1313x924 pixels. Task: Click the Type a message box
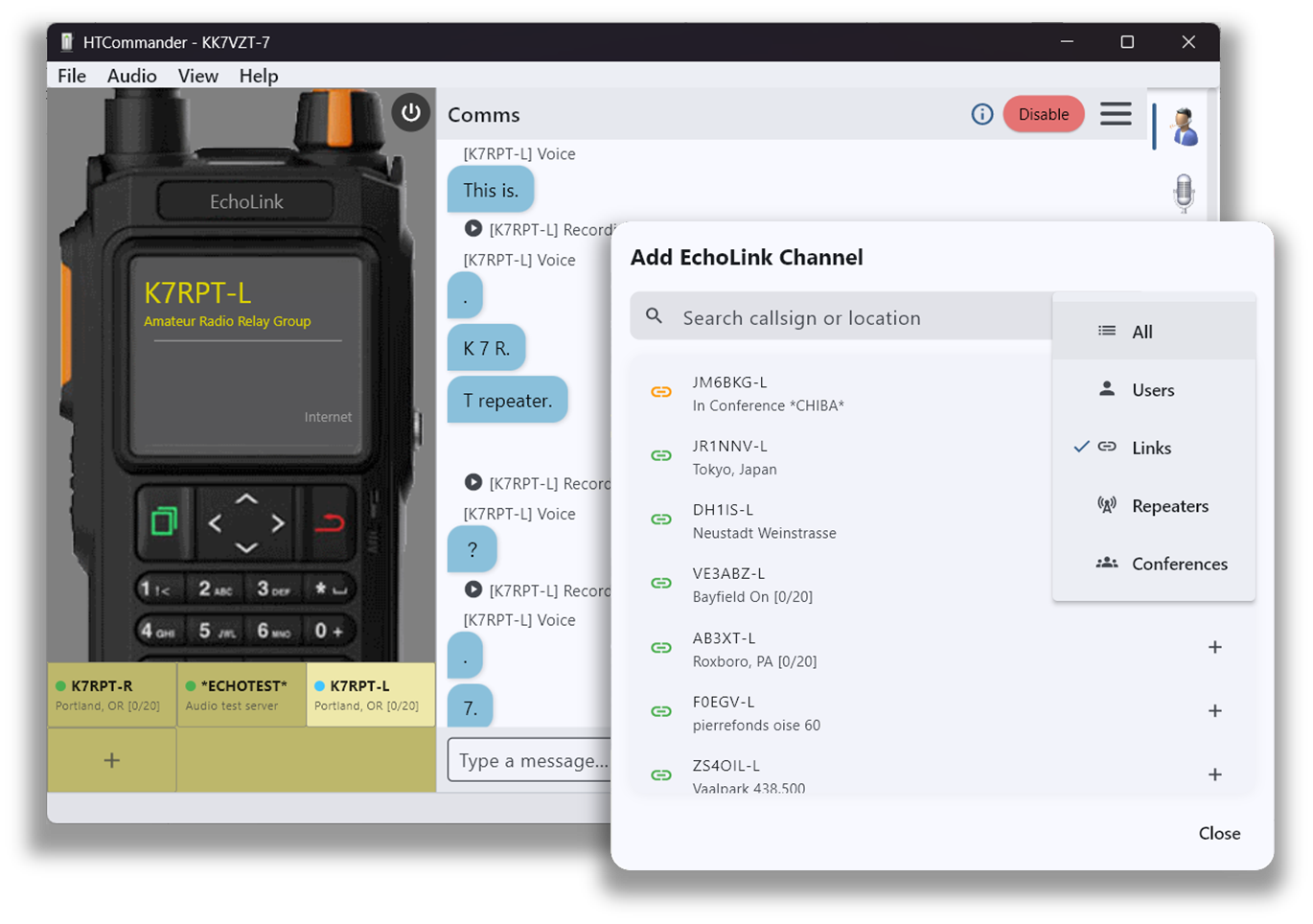pyautogui.click(x=530, y=760)
